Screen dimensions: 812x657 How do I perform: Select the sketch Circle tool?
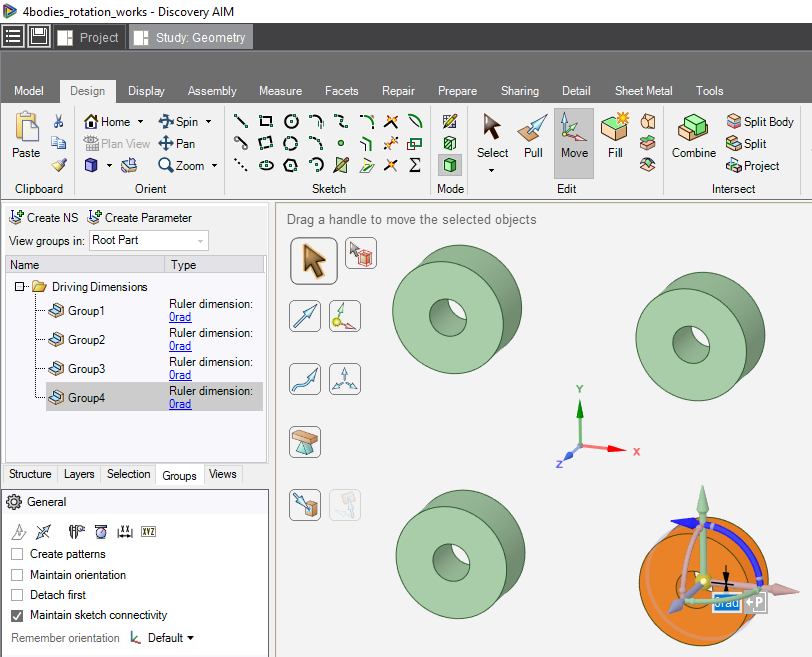pos(291,121)
